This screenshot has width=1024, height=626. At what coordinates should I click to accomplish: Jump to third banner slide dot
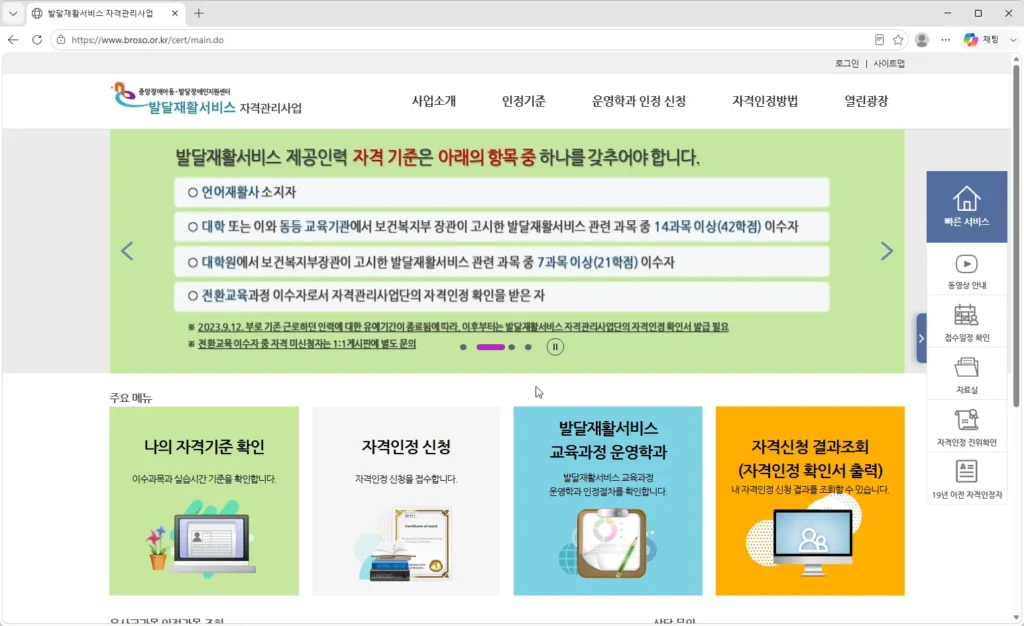coord(511,347)
